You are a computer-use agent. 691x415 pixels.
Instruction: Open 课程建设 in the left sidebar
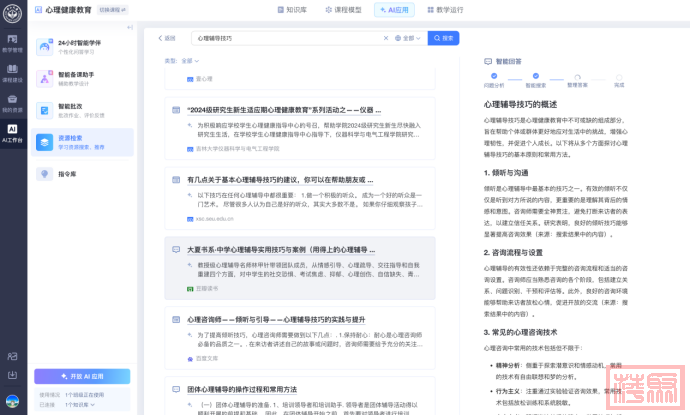click(x=12, y=73)
